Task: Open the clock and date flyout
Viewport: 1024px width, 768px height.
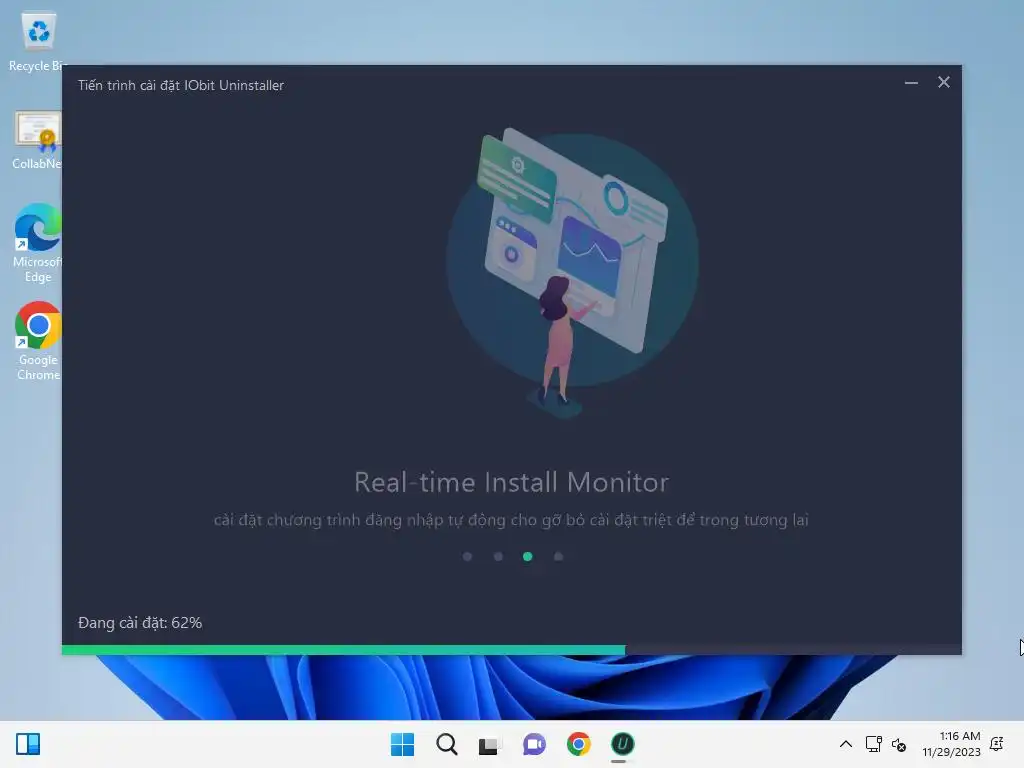Action: [x=952, y=744]
